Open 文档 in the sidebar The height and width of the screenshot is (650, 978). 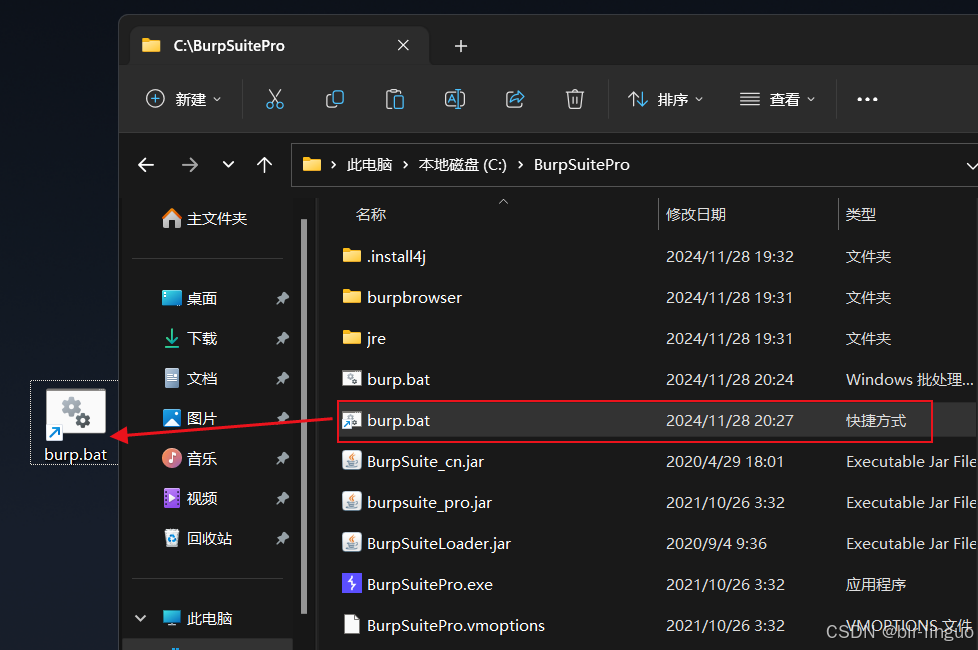pos(190,378)
